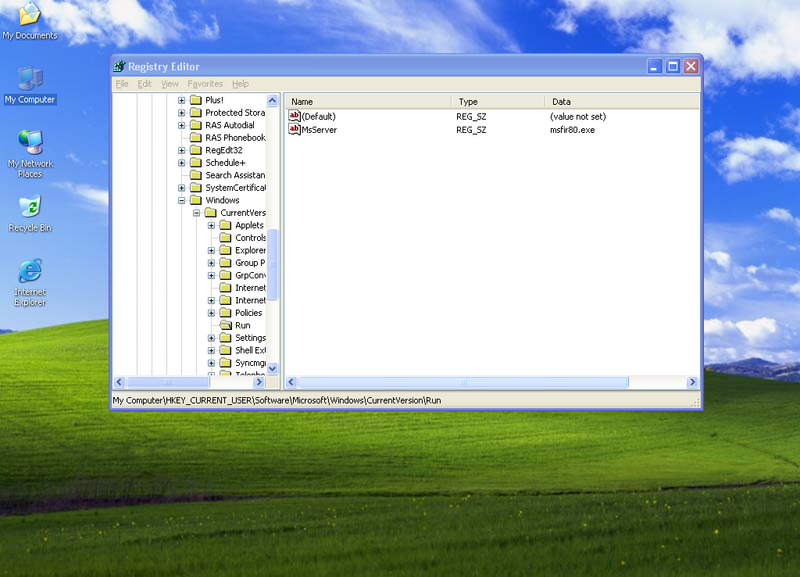Click the Registry Editor title bar icon
Screen dimensions: 800x577
click(119, 66)
